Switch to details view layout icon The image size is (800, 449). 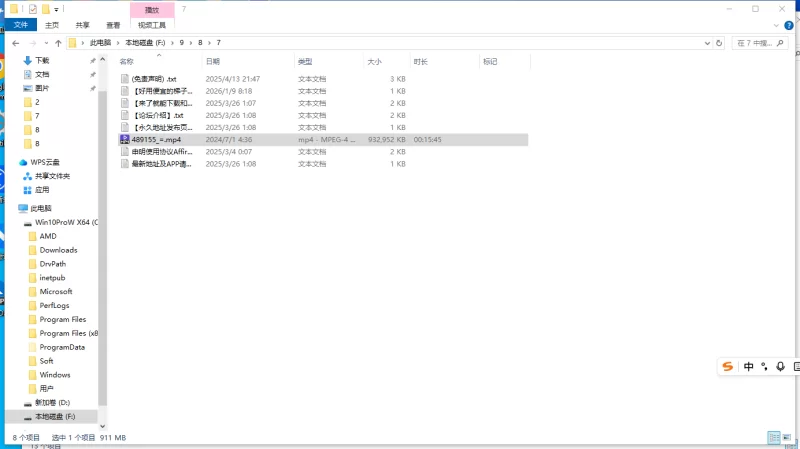point(774,438)
